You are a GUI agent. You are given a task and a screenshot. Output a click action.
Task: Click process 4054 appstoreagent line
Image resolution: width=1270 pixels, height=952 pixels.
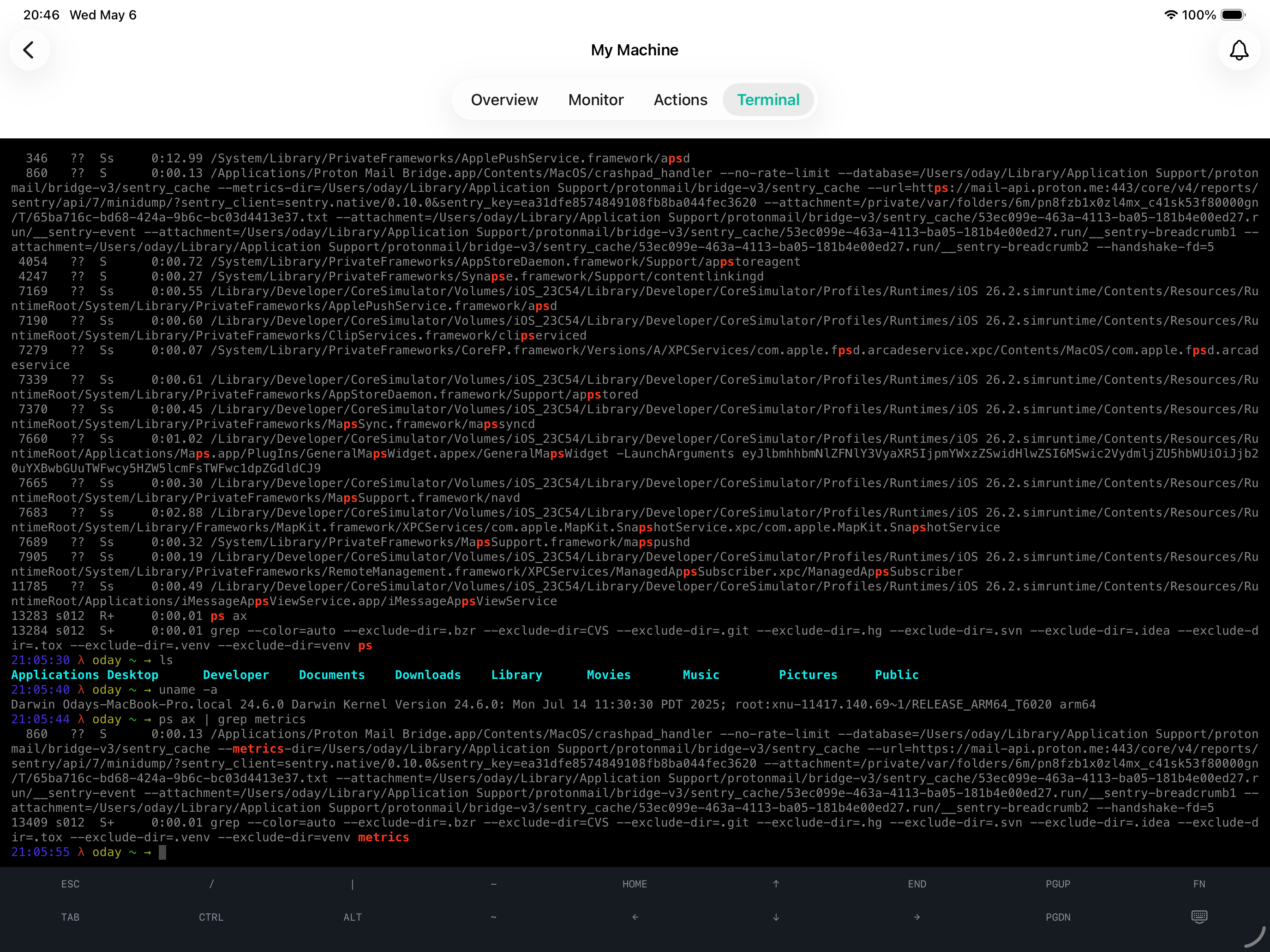click(x=409, y=262)
